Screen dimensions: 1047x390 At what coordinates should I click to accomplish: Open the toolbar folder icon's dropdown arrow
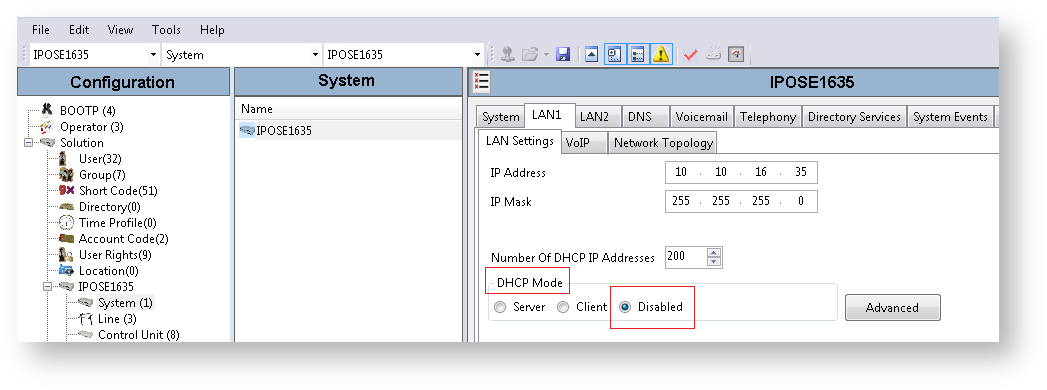546,55
